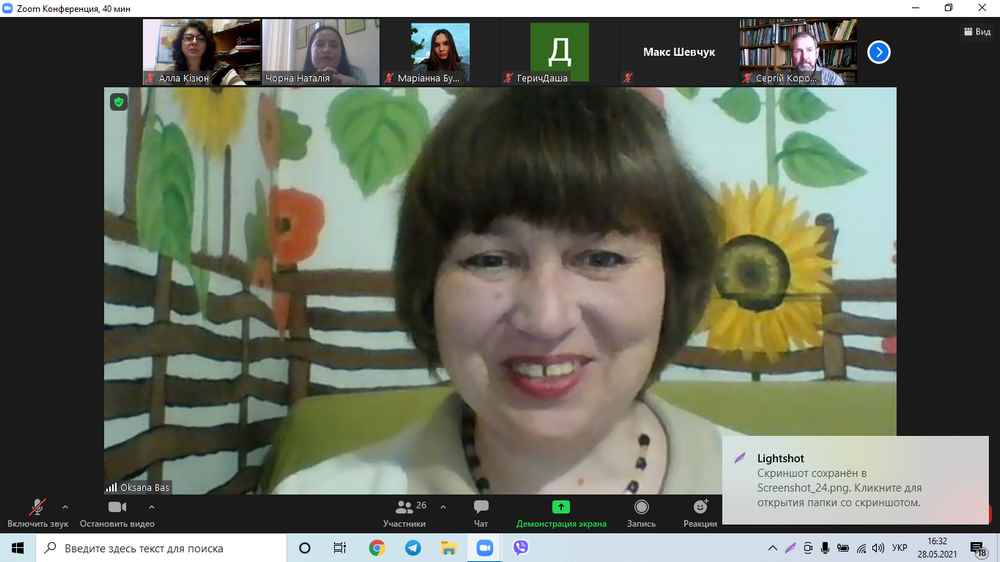The width and height of the screenshot is (1000, 562).
Task: Start Демонстрация экрана screen sharing
Action: [561, 512]
